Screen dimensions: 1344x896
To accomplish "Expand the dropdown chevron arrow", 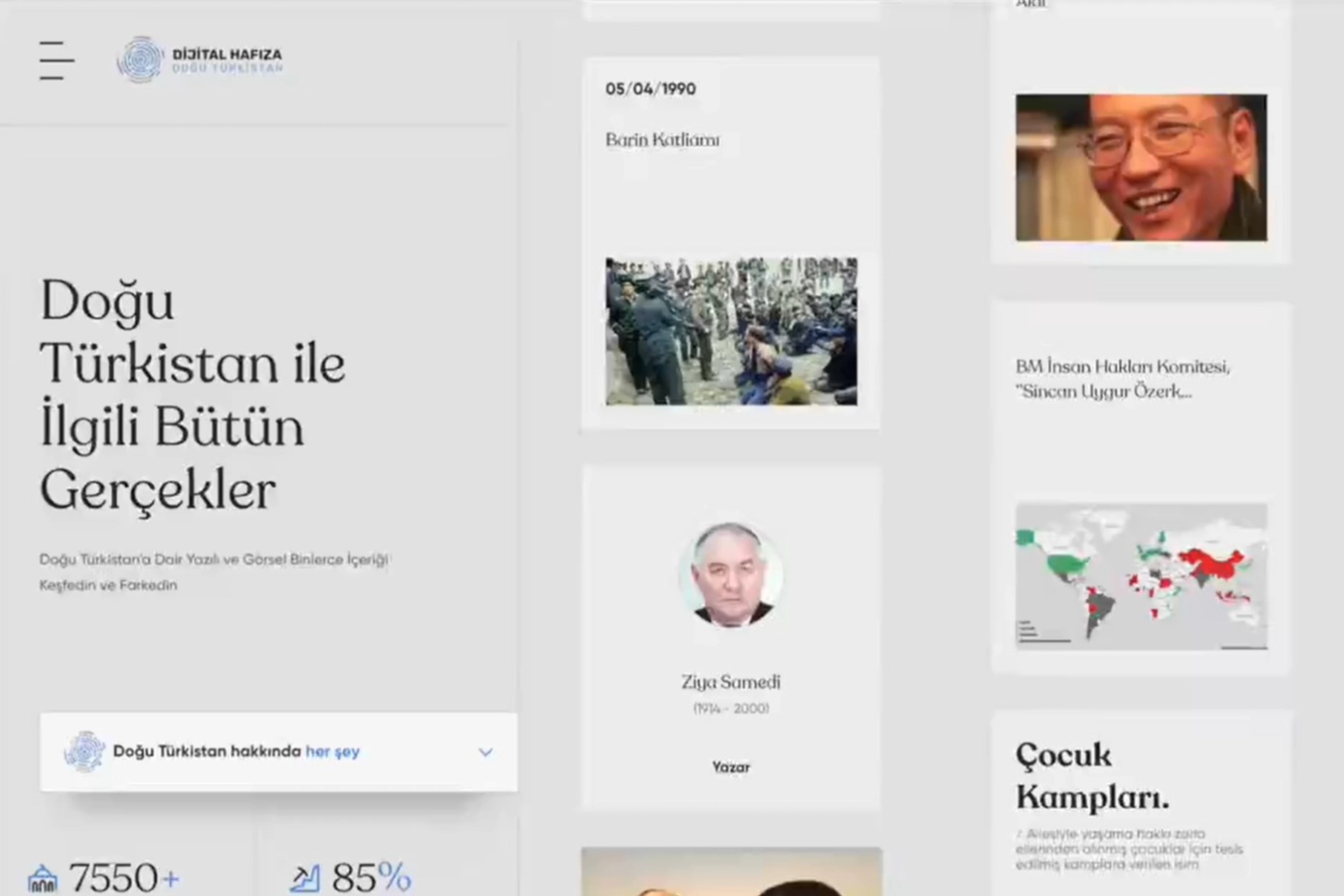I will [x=485, y=752].
